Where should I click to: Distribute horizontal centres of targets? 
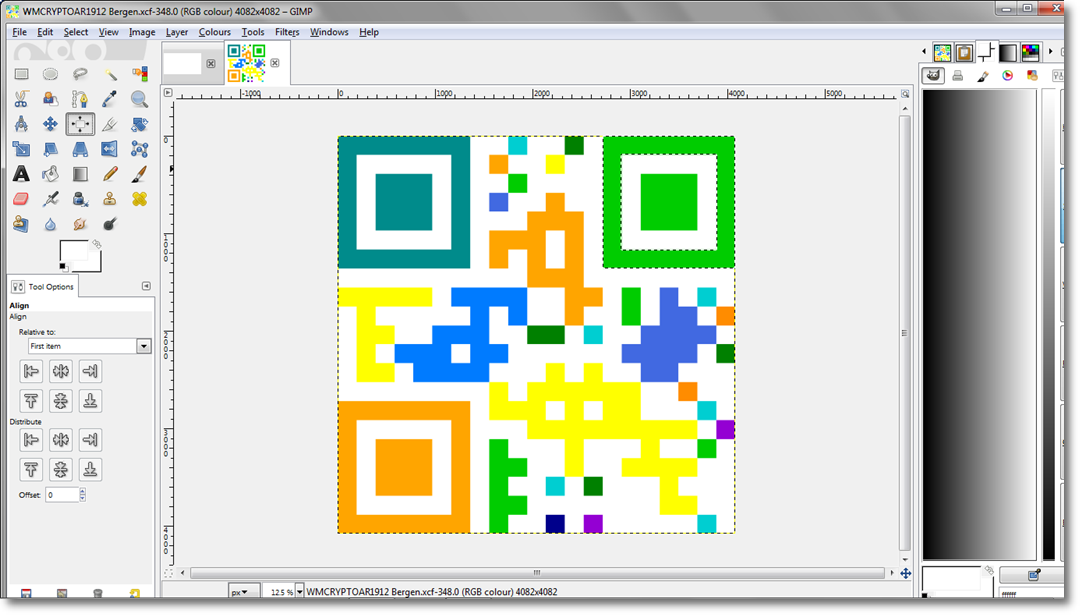pyautogui.click(x=61, y=440)
